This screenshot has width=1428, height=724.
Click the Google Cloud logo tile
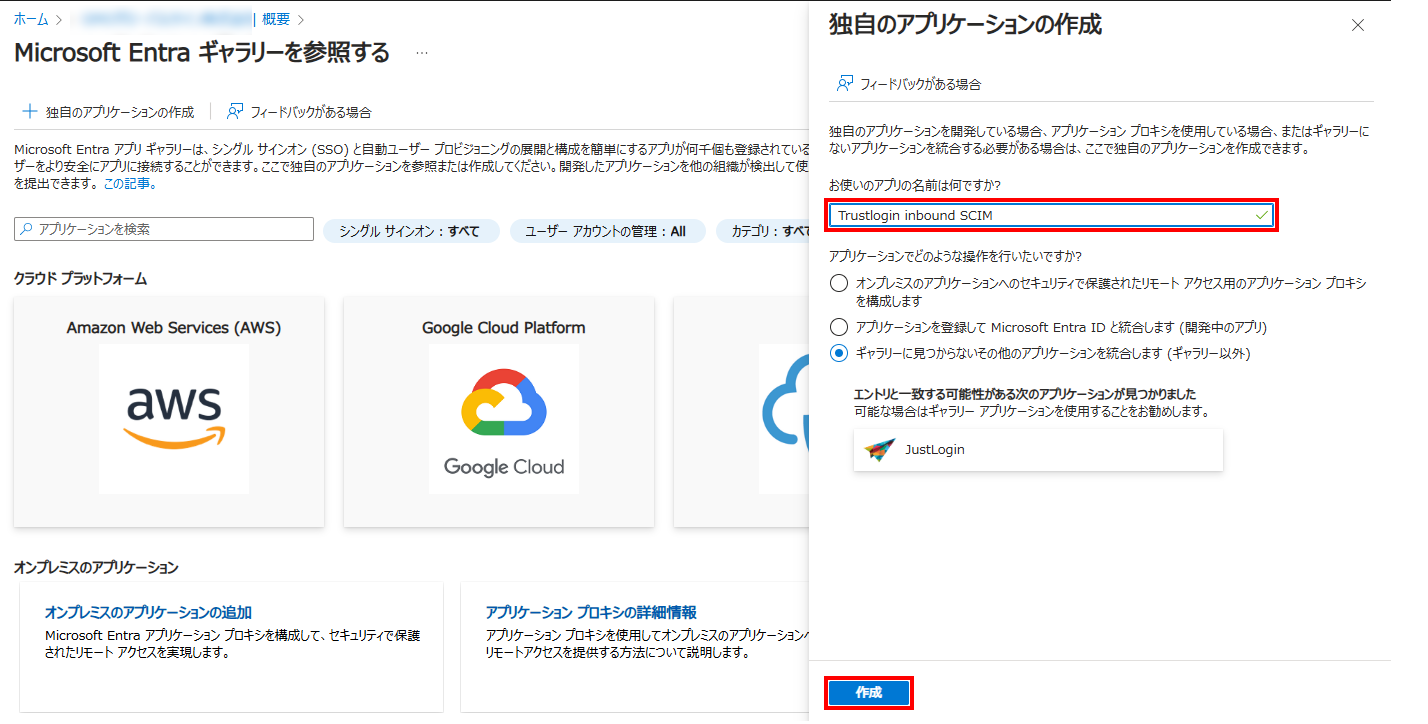[x=504, y=419]
